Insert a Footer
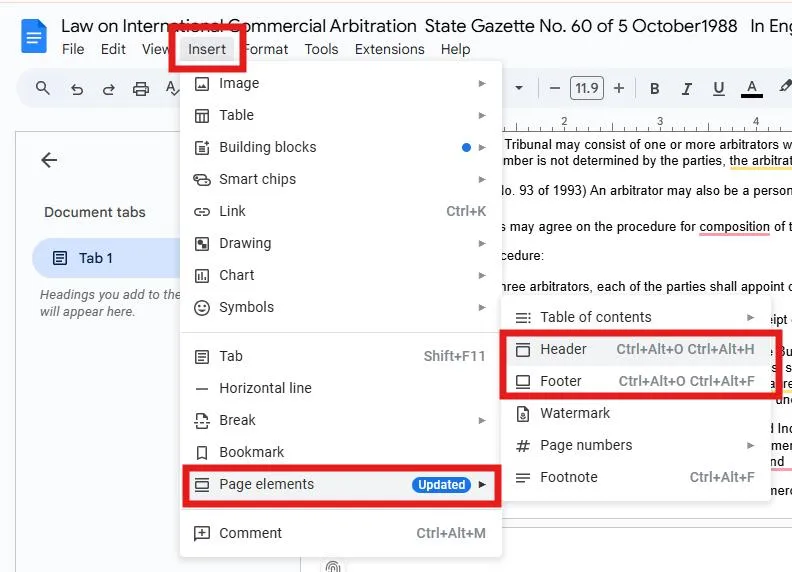The width and height of the screenshot is (792, 572). point(636,381)
